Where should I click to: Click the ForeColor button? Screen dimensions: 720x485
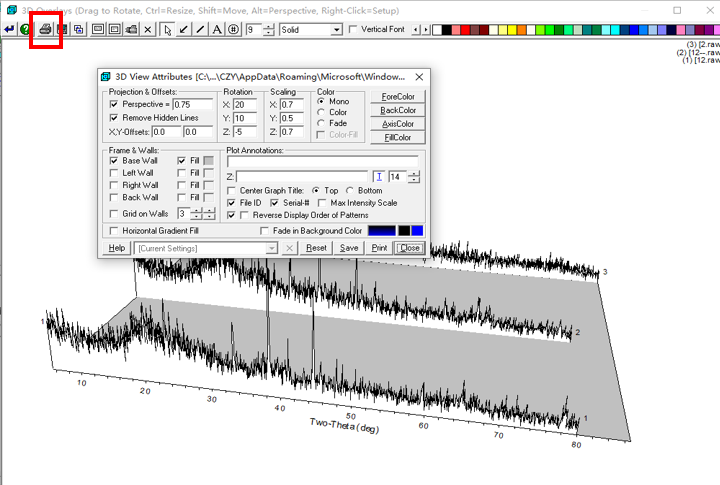pos(397,97)
